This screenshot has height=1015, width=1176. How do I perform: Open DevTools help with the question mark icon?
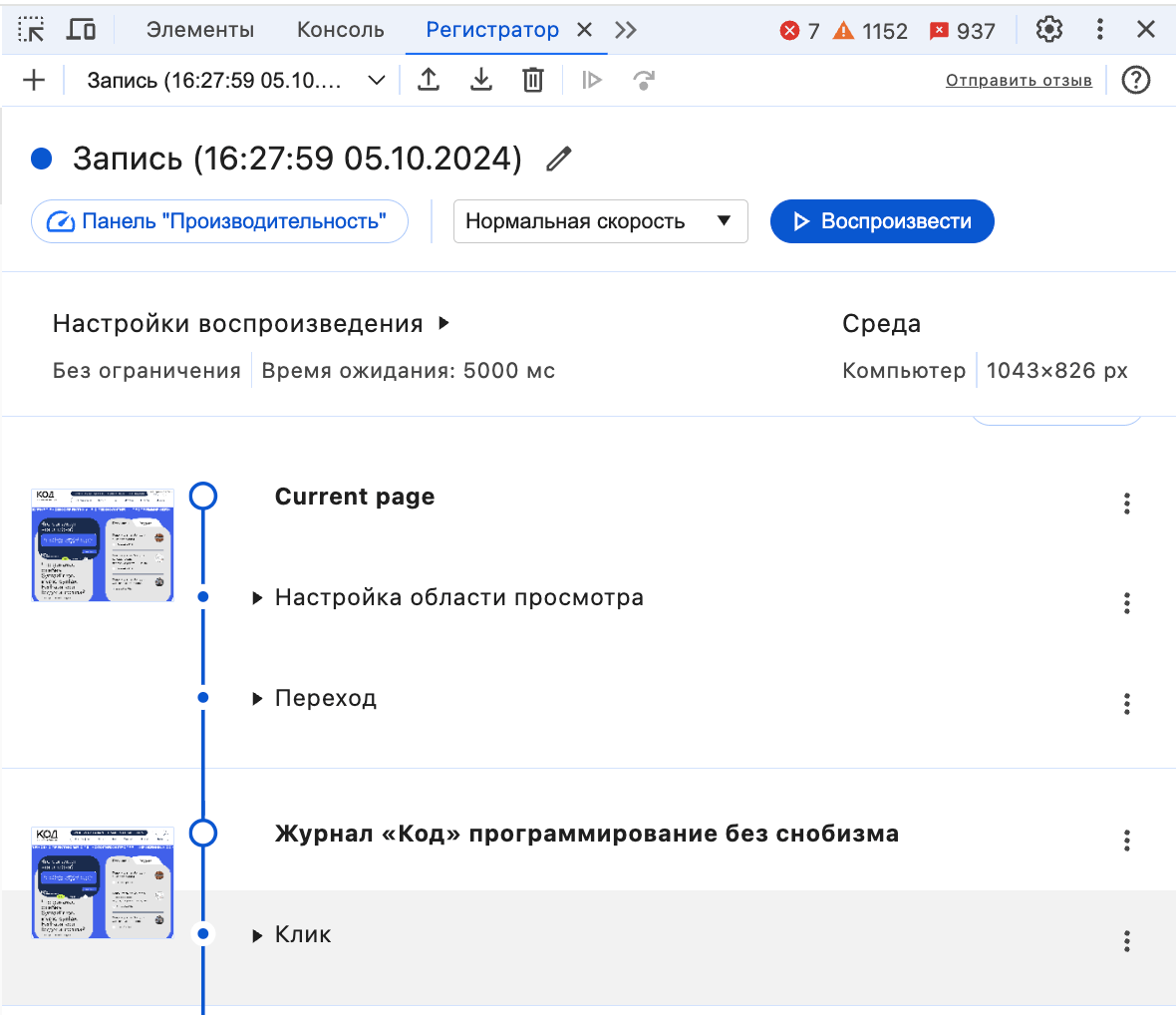(1135, 80)
